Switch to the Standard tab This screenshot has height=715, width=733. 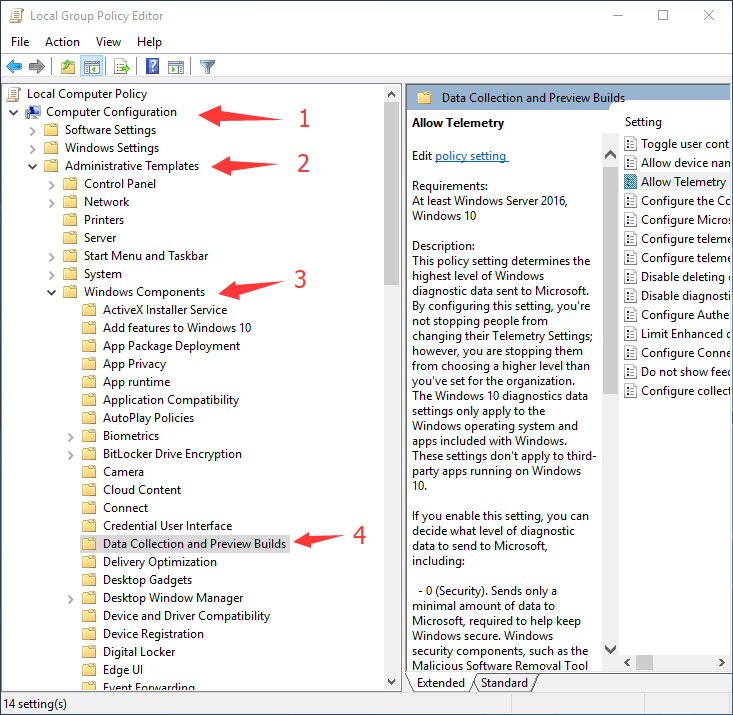coord(504,683)
